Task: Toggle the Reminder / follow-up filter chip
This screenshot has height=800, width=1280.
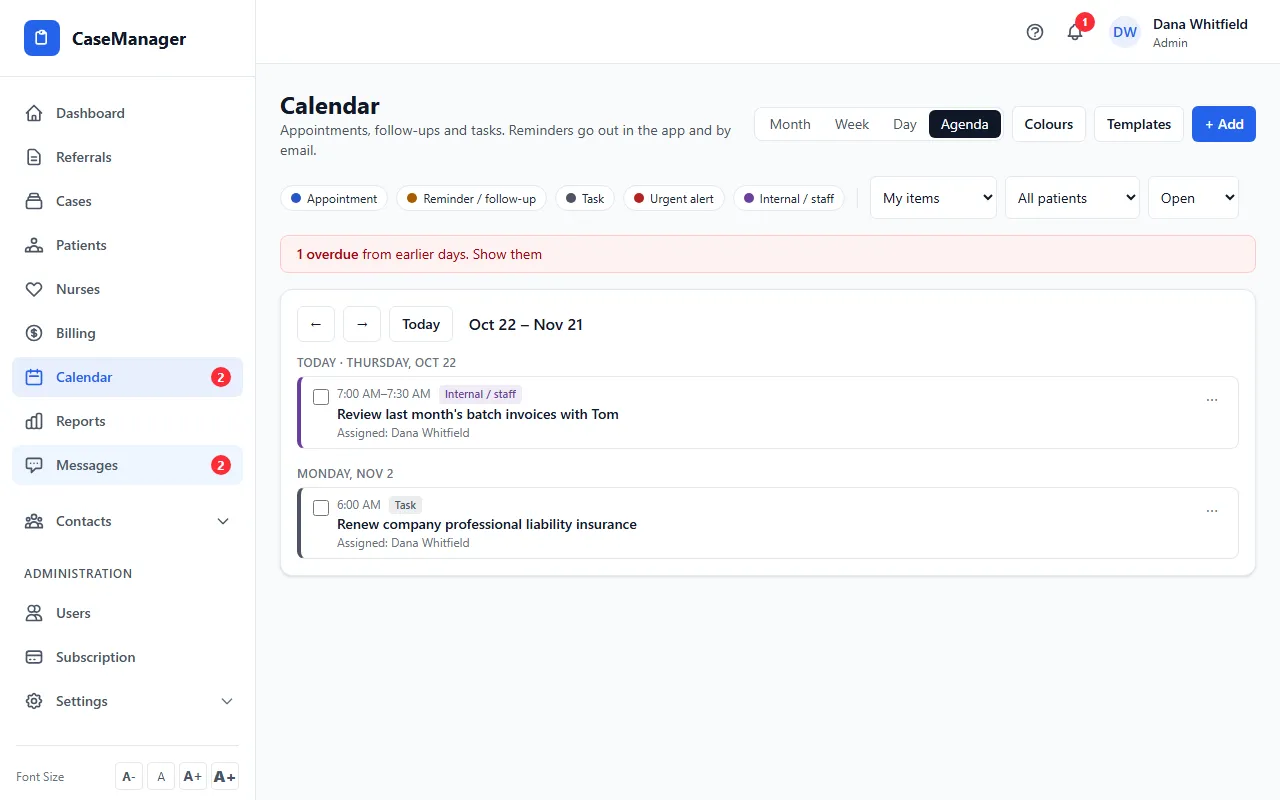Action: 471,198
